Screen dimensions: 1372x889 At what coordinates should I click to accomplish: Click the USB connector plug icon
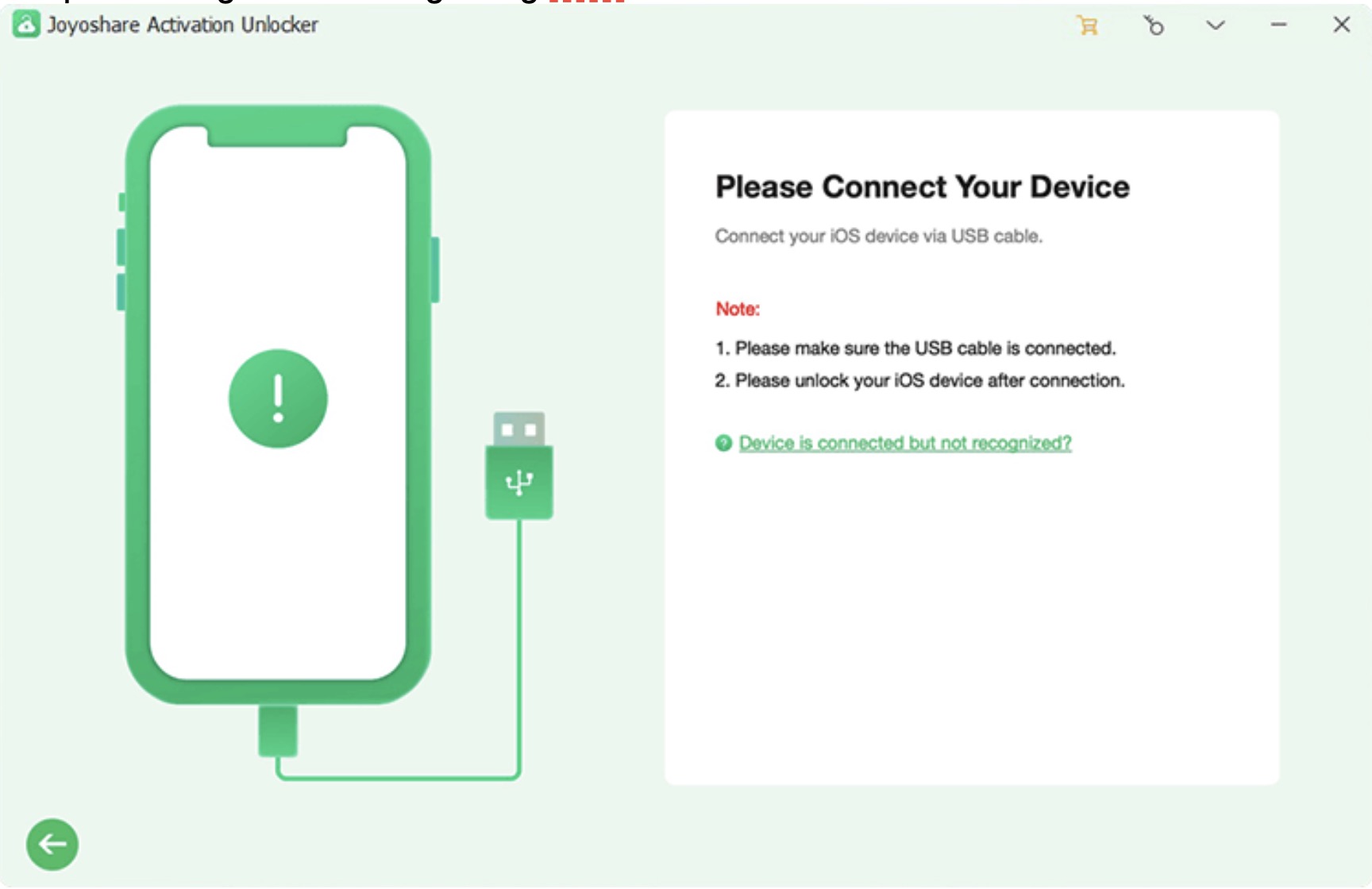pos(519,465)
